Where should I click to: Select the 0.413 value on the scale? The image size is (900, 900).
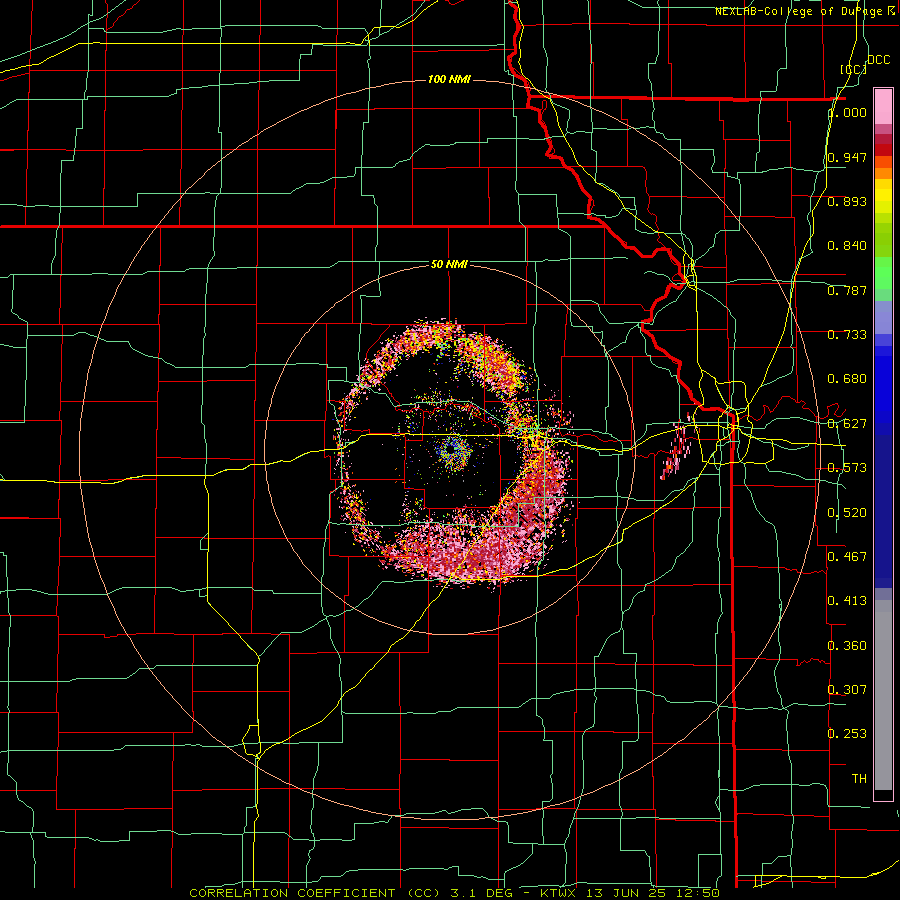(847, 600)
